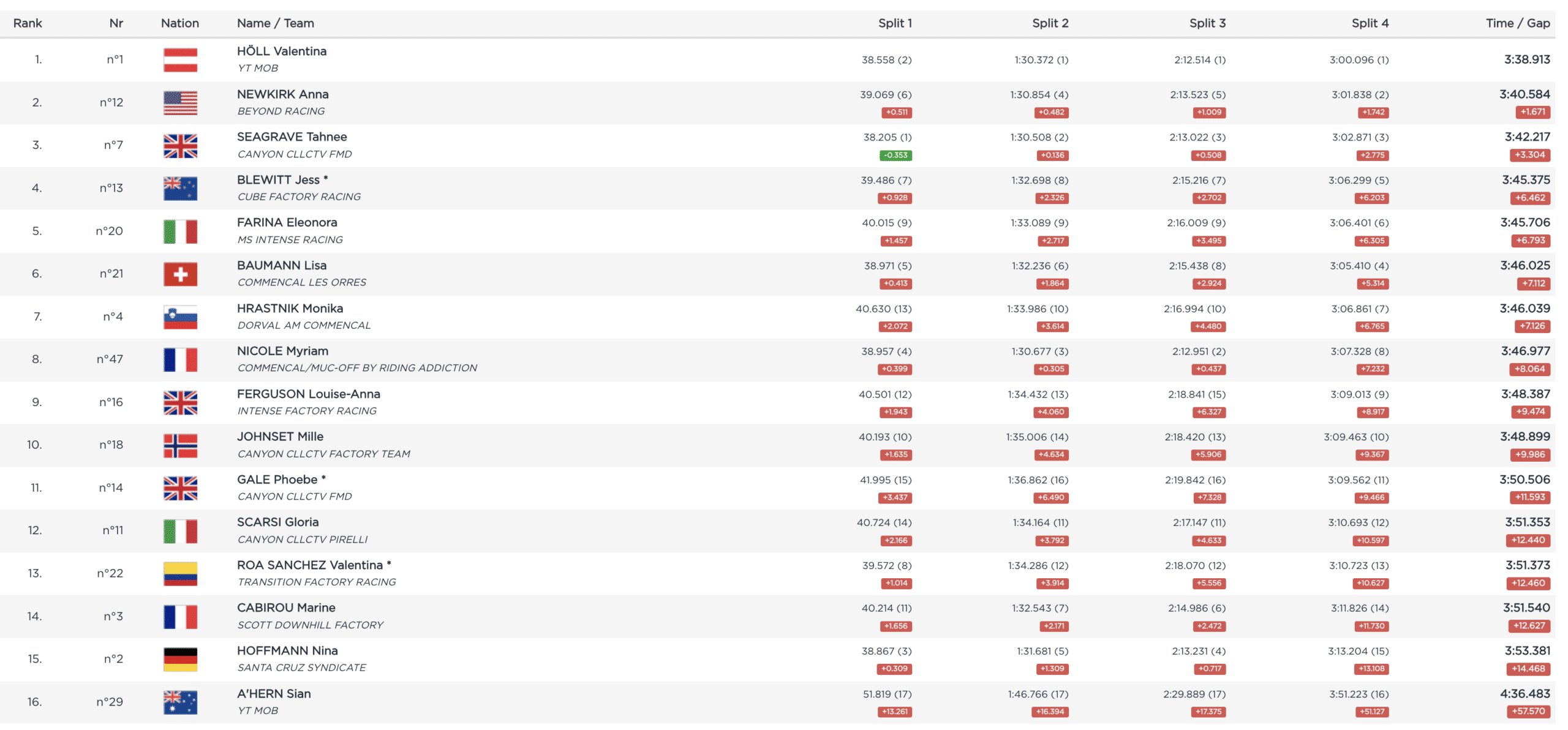
Task: Click the Name / Team column header
Action: click(275, 23)
